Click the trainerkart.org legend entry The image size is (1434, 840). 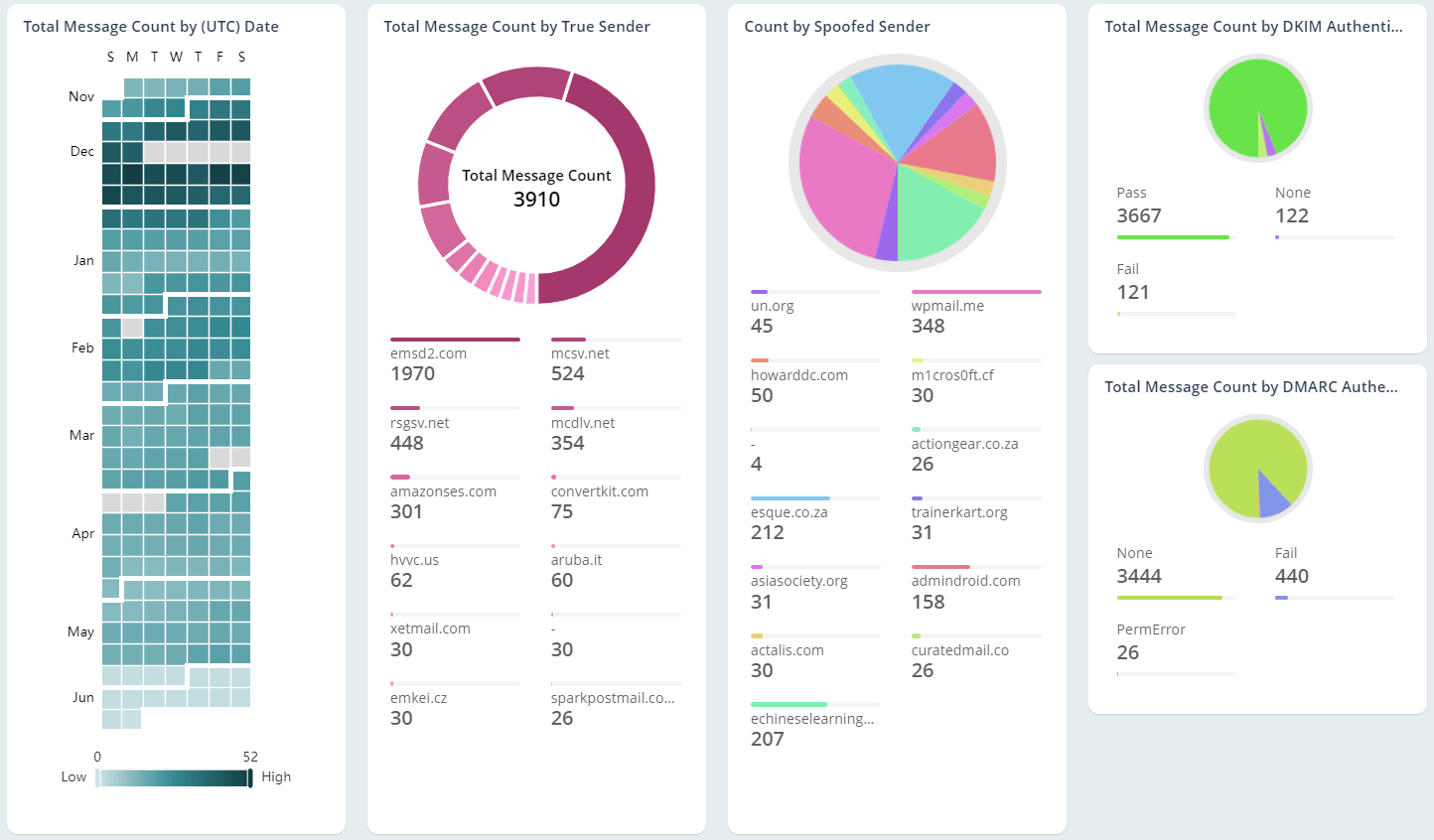click(x=959, y=511)
